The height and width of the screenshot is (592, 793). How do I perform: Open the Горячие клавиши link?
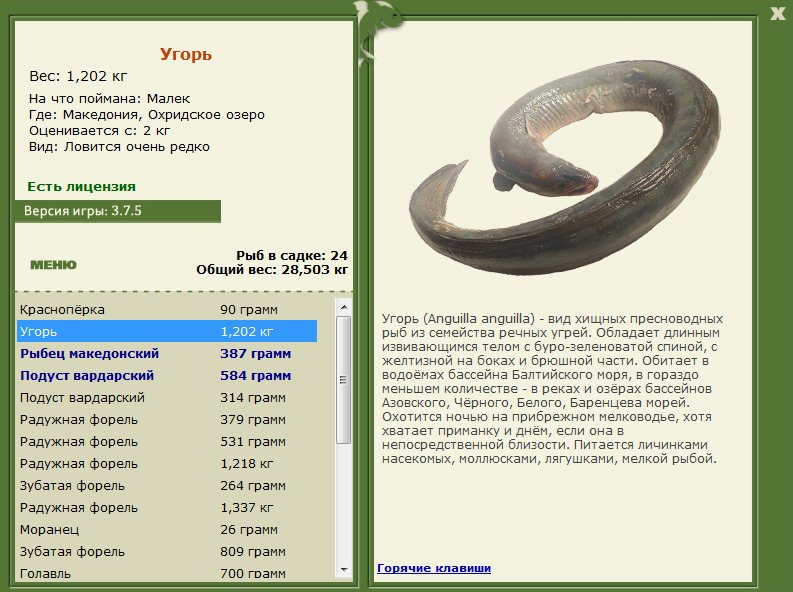click(434, 568)
